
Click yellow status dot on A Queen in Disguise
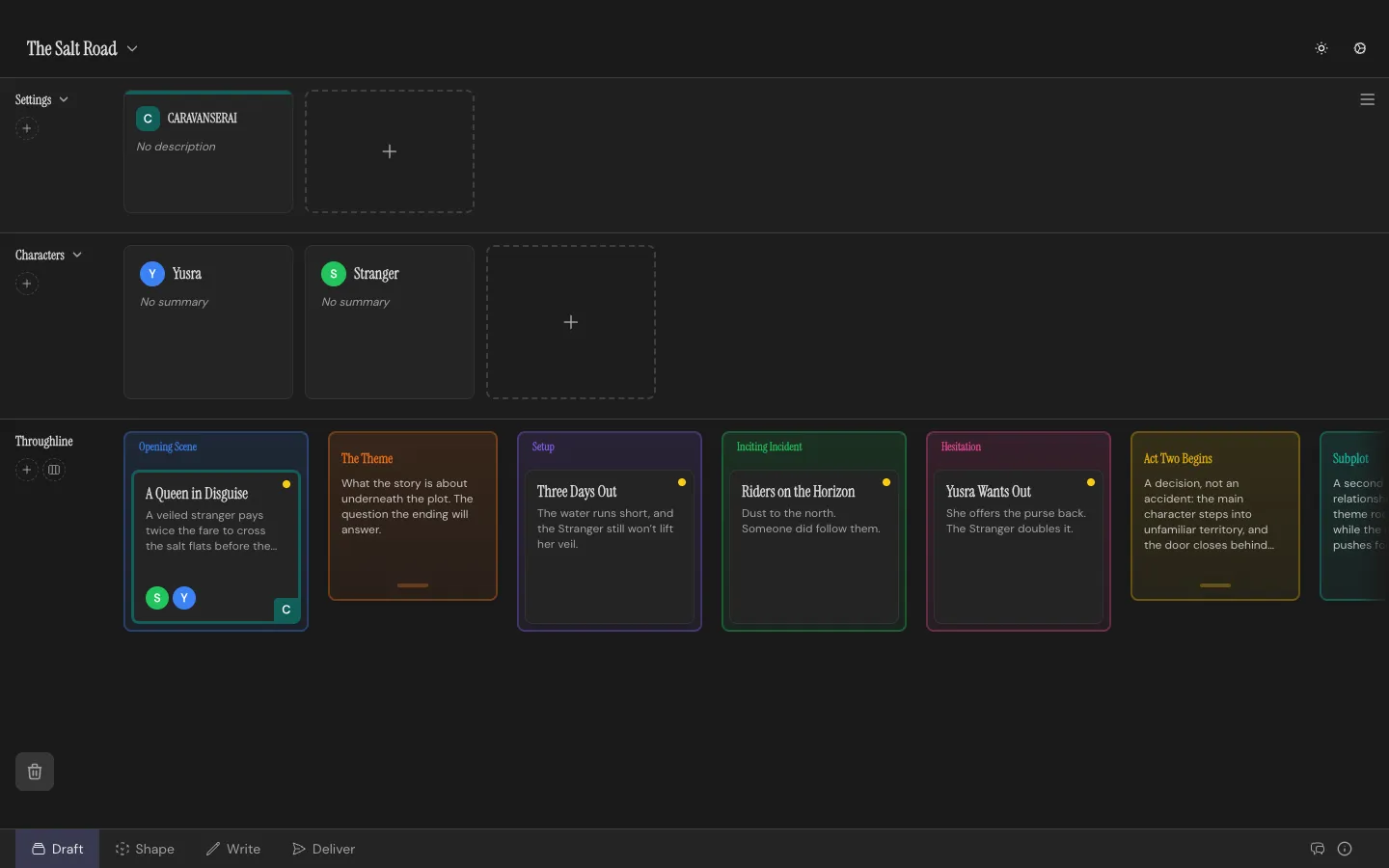click(x=286, y=484)
